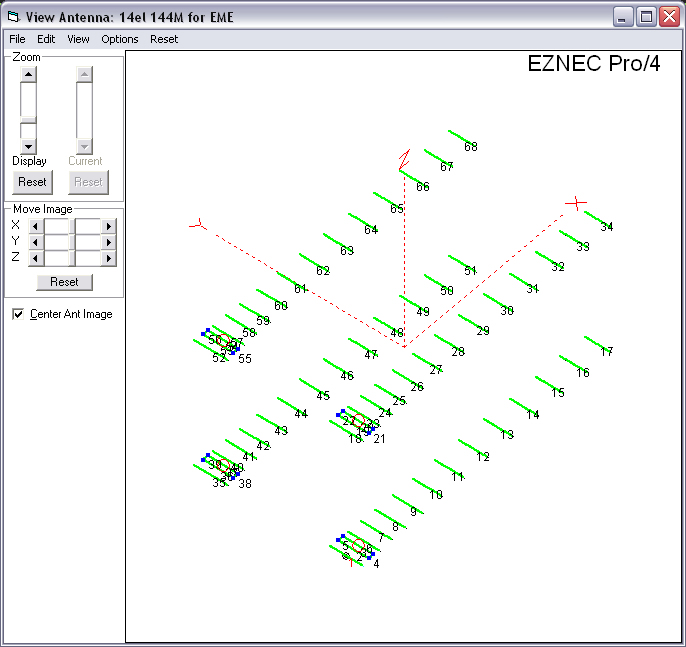Click the red Z axis marker

(x=404, y=160)
